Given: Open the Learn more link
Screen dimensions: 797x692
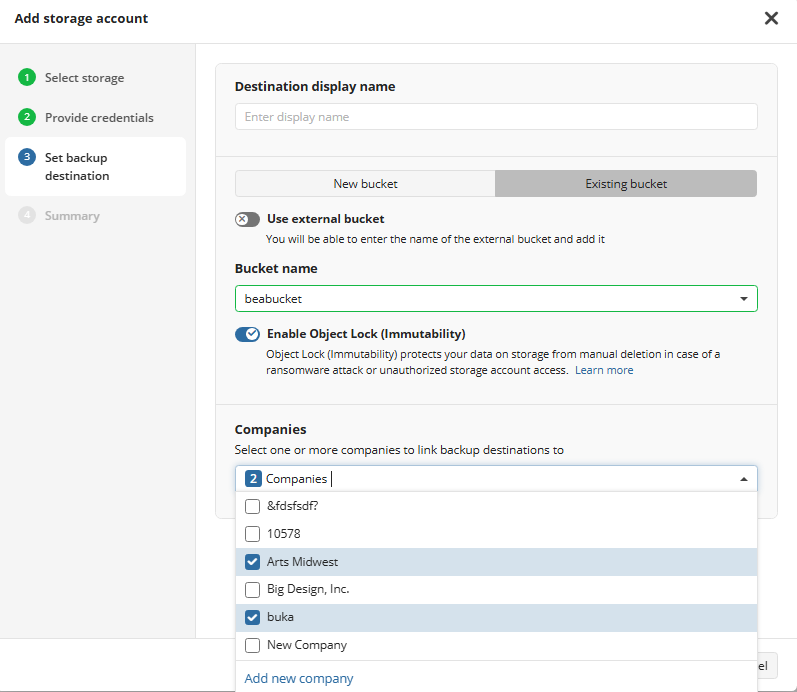Looking at the screenshot, I should 603,370.
